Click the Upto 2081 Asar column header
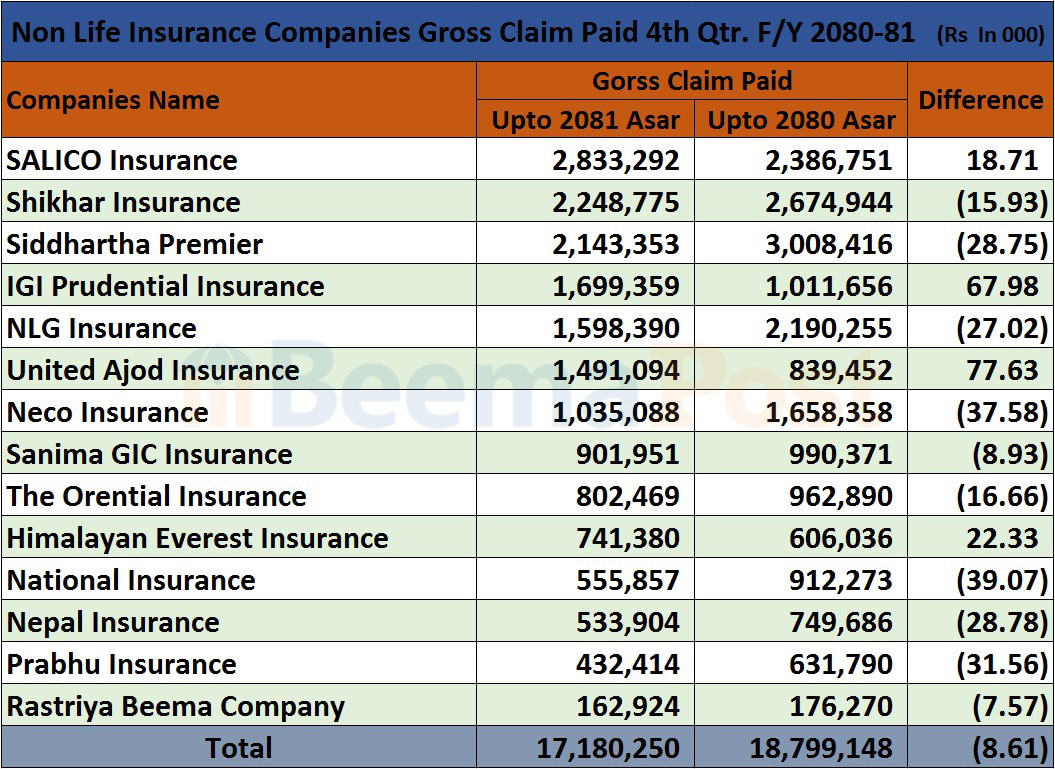 pyautogui.click(x=585, y=120)
